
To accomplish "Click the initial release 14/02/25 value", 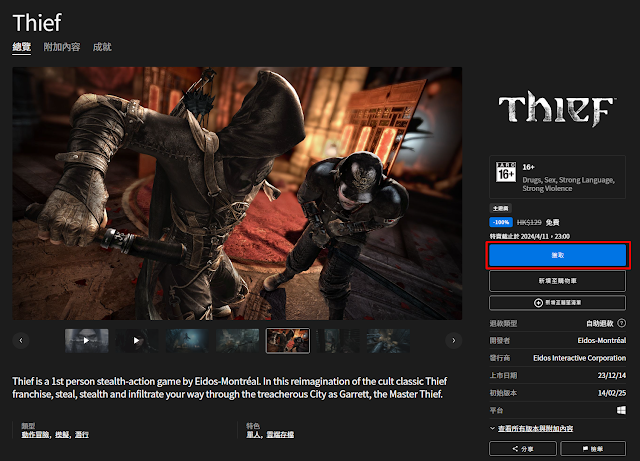I will pos(611,393).
